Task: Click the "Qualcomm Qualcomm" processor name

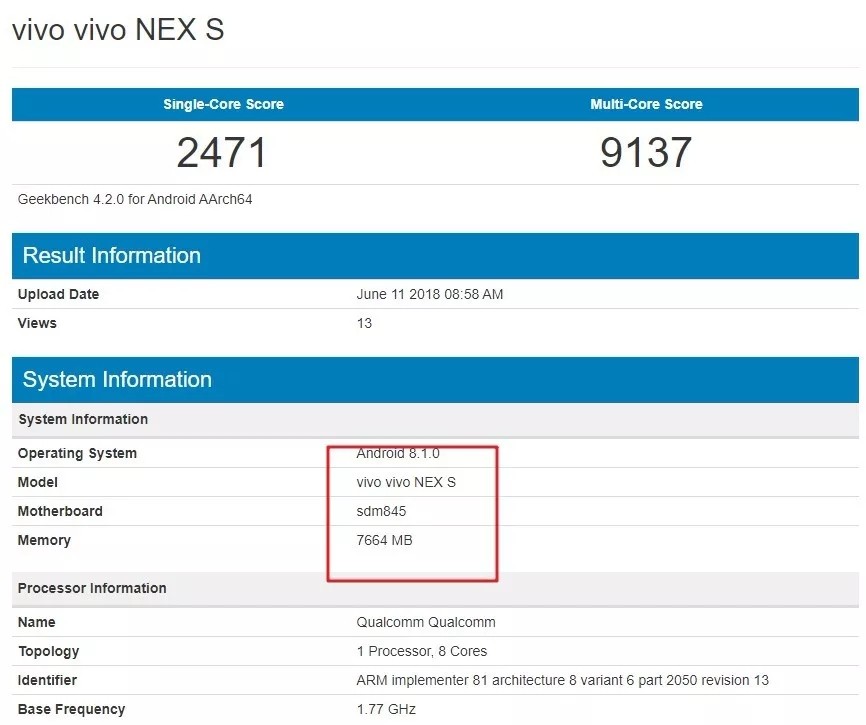Action: pyautogui.click(x=426, y=622)
